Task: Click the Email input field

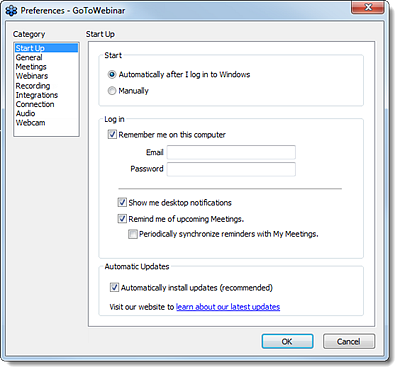Action: [x=231, y=152]
